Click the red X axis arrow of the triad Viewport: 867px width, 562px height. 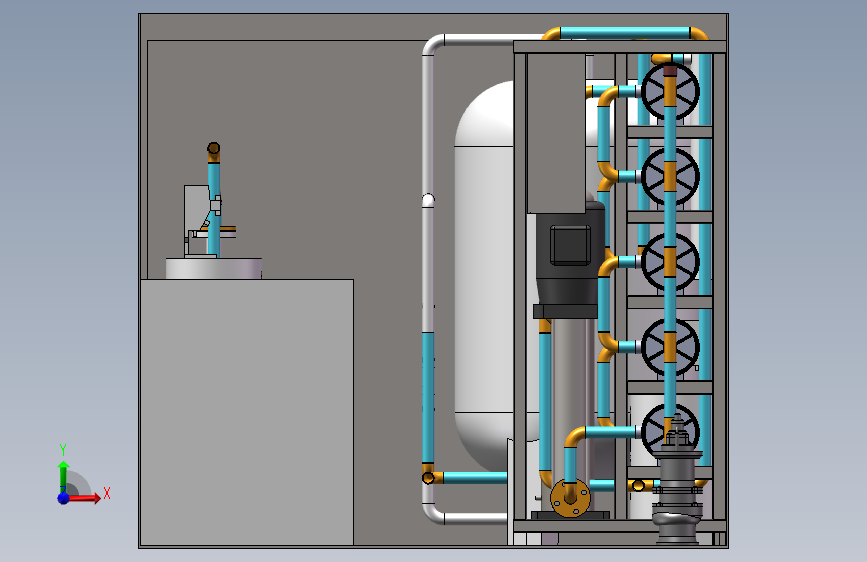(x=83, y=498)
